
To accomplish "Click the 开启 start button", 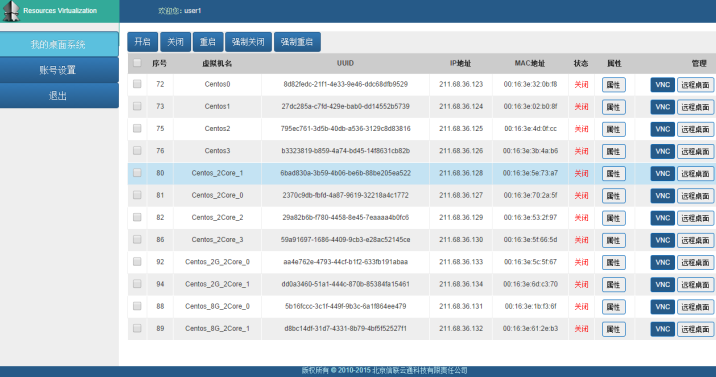I will [142, 42].
